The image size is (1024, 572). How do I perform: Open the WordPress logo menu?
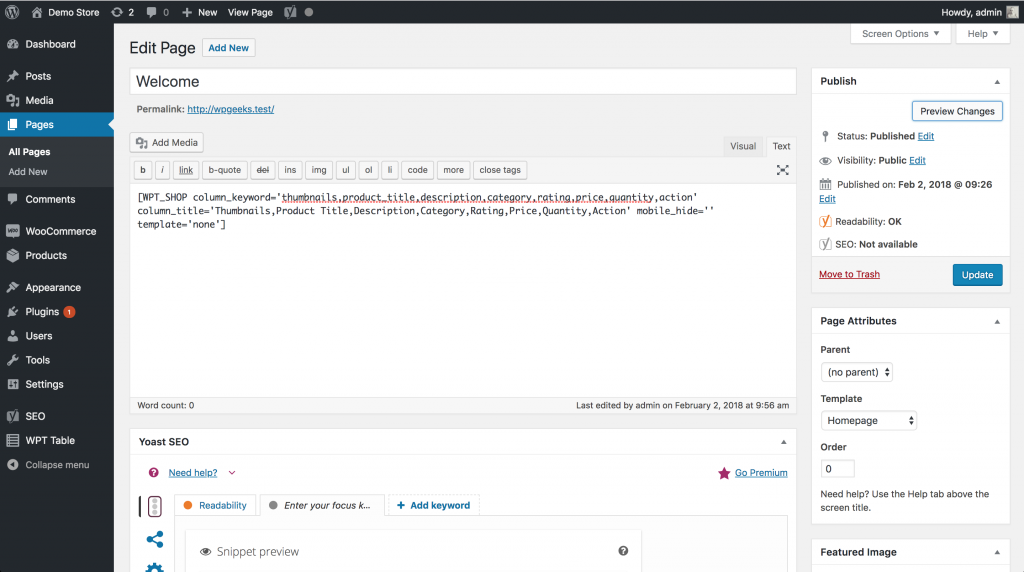click(12, 12)
